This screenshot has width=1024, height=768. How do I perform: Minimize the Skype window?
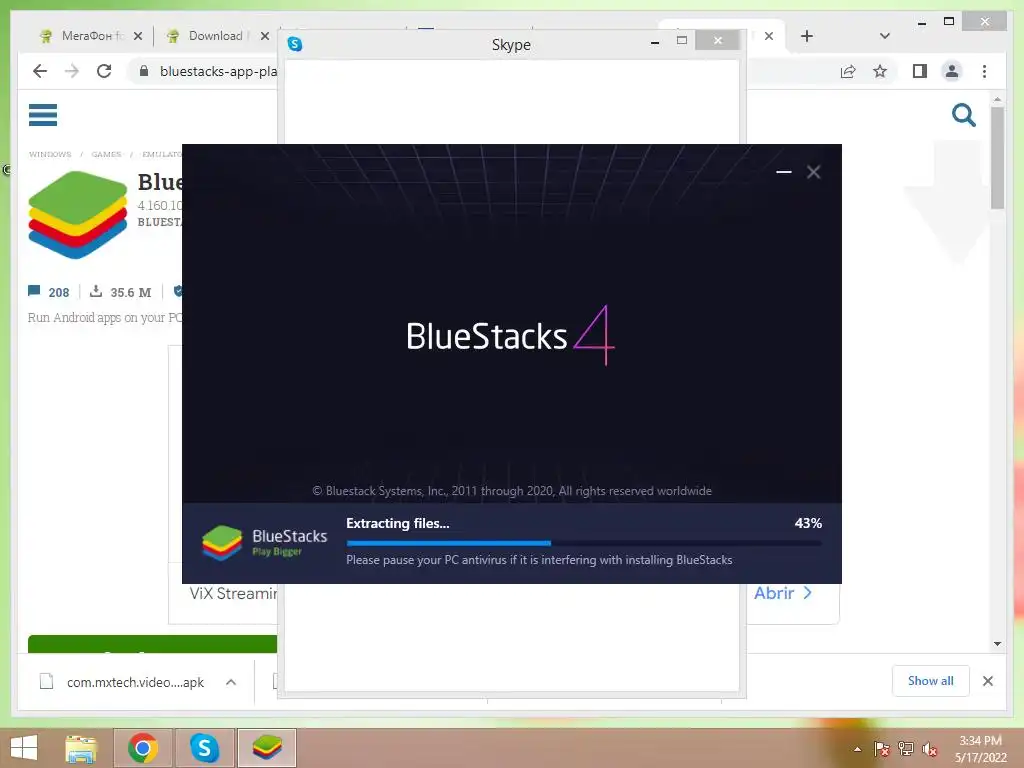(655, 42)
